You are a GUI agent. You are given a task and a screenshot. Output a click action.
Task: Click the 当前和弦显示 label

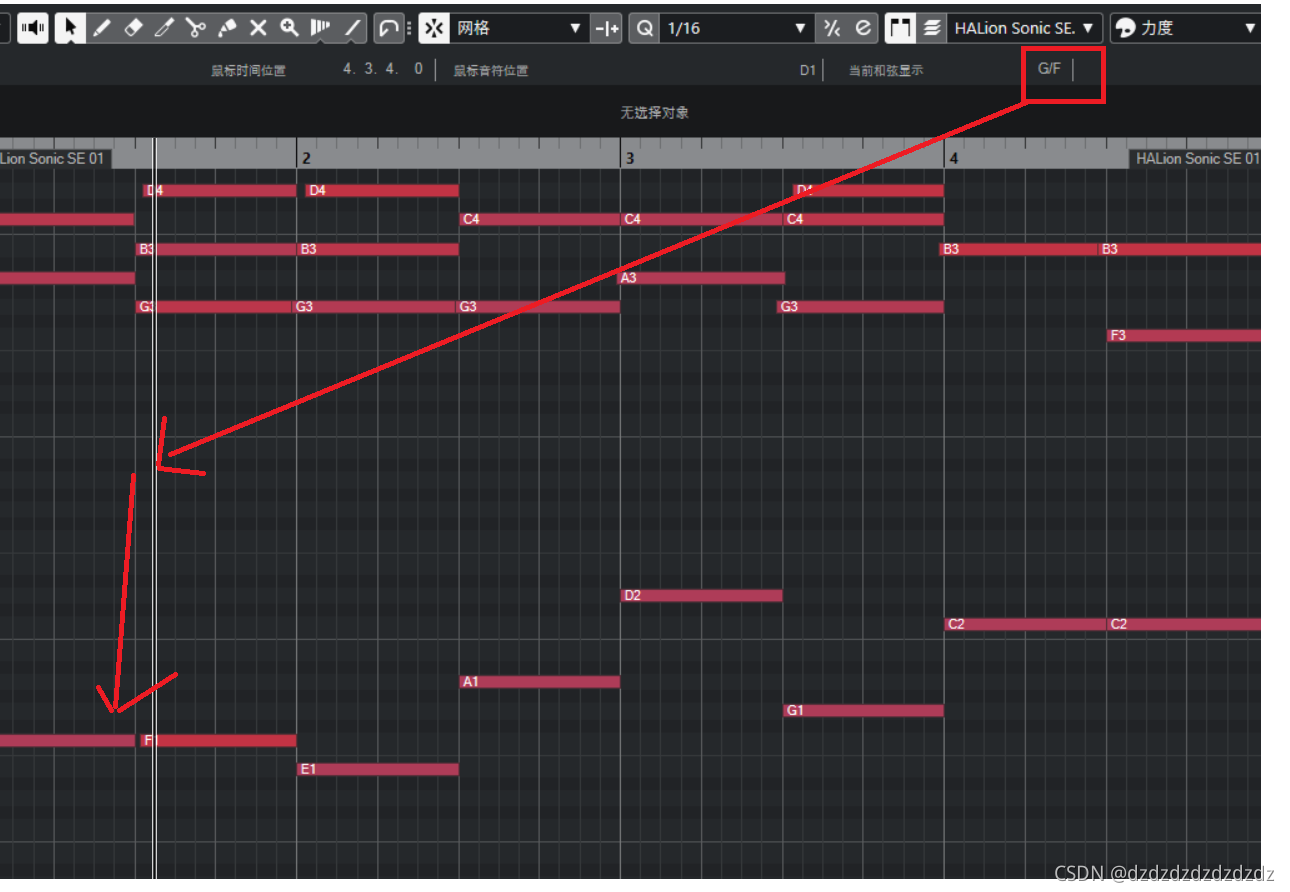pos(886,71)
